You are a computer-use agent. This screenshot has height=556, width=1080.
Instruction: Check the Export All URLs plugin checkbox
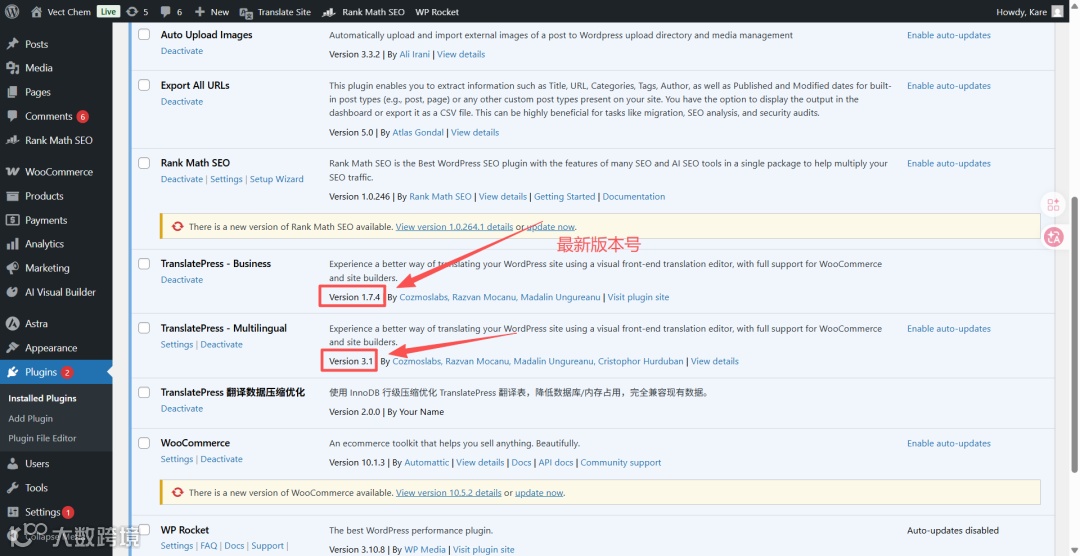144,85
